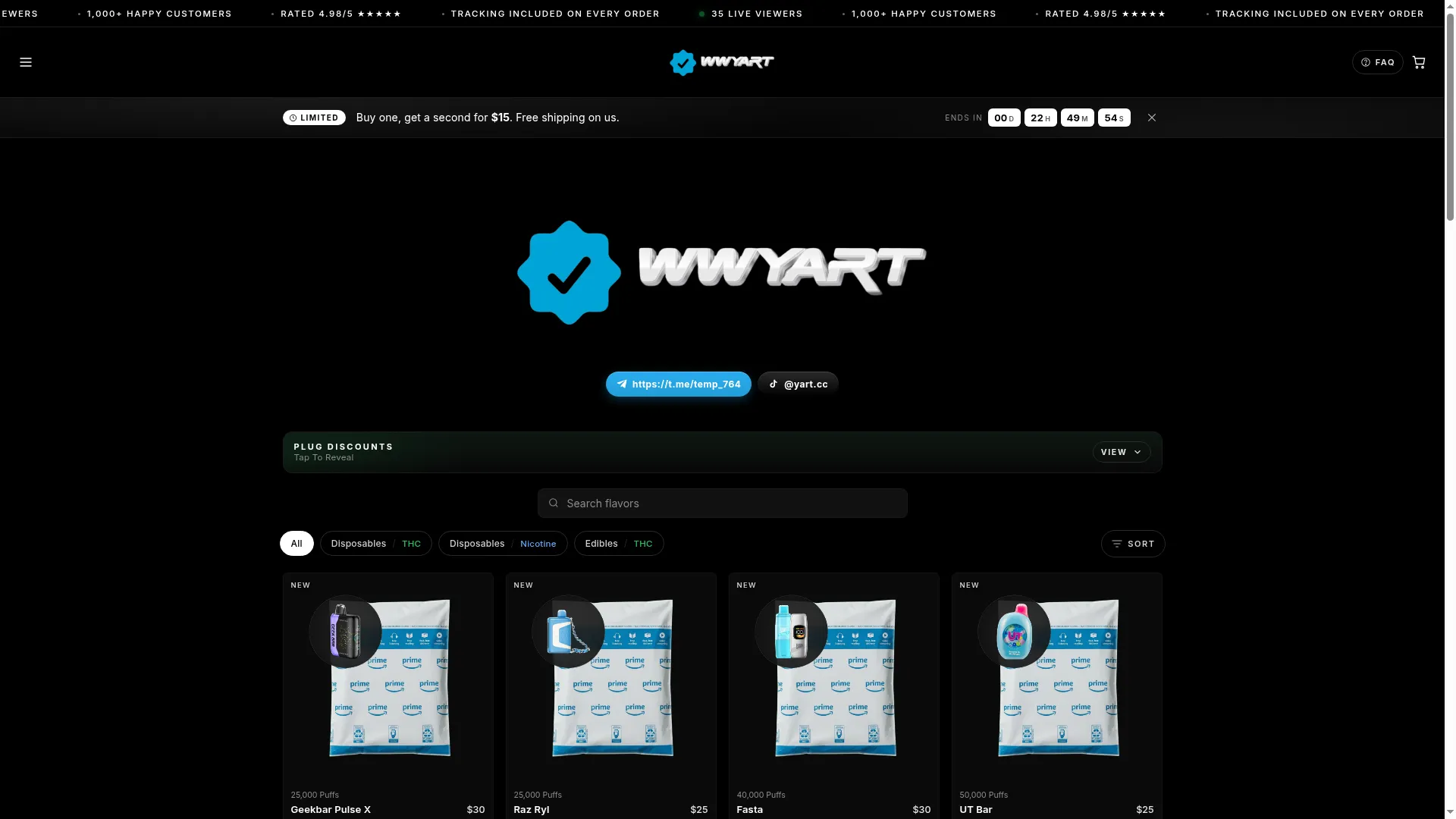Click the '22 H' countdown box

1040,118
